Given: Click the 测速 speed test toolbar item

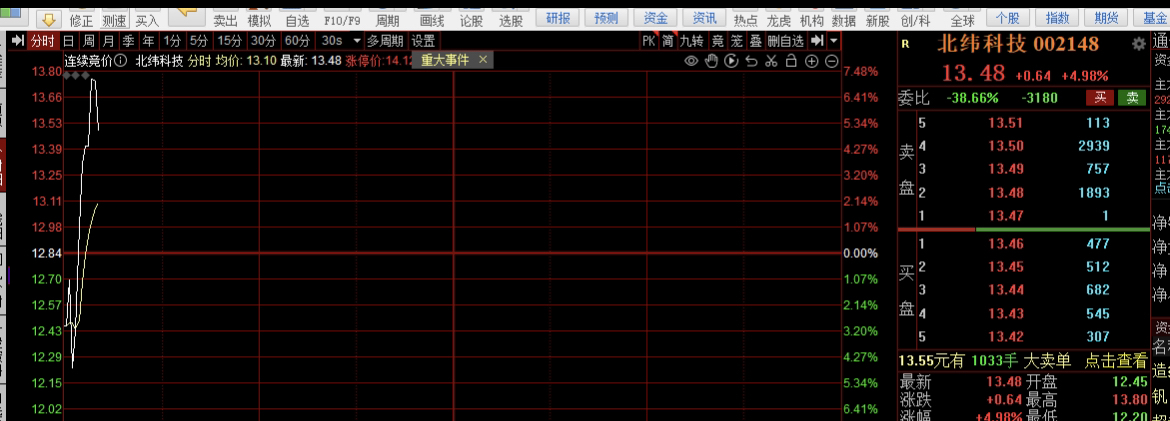Looking at the screenshot, I should pyautogui.click(x=113, y=21).
